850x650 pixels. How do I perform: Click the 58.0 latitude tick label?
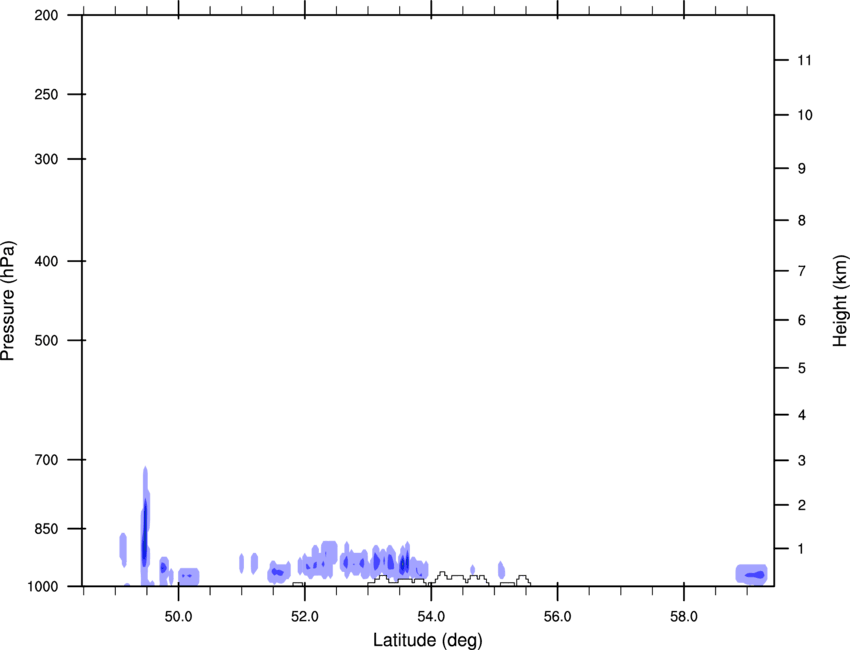[684, 617]
